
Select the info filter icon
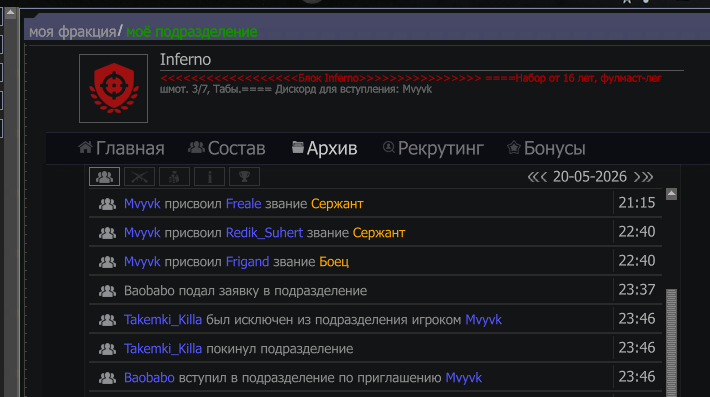[209, 177]
